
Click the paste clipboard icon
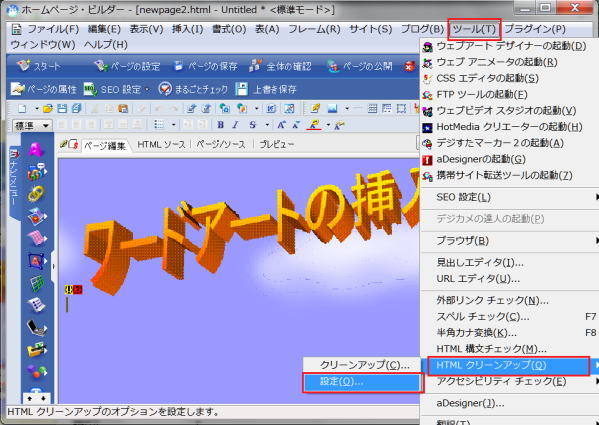point(123,109)
